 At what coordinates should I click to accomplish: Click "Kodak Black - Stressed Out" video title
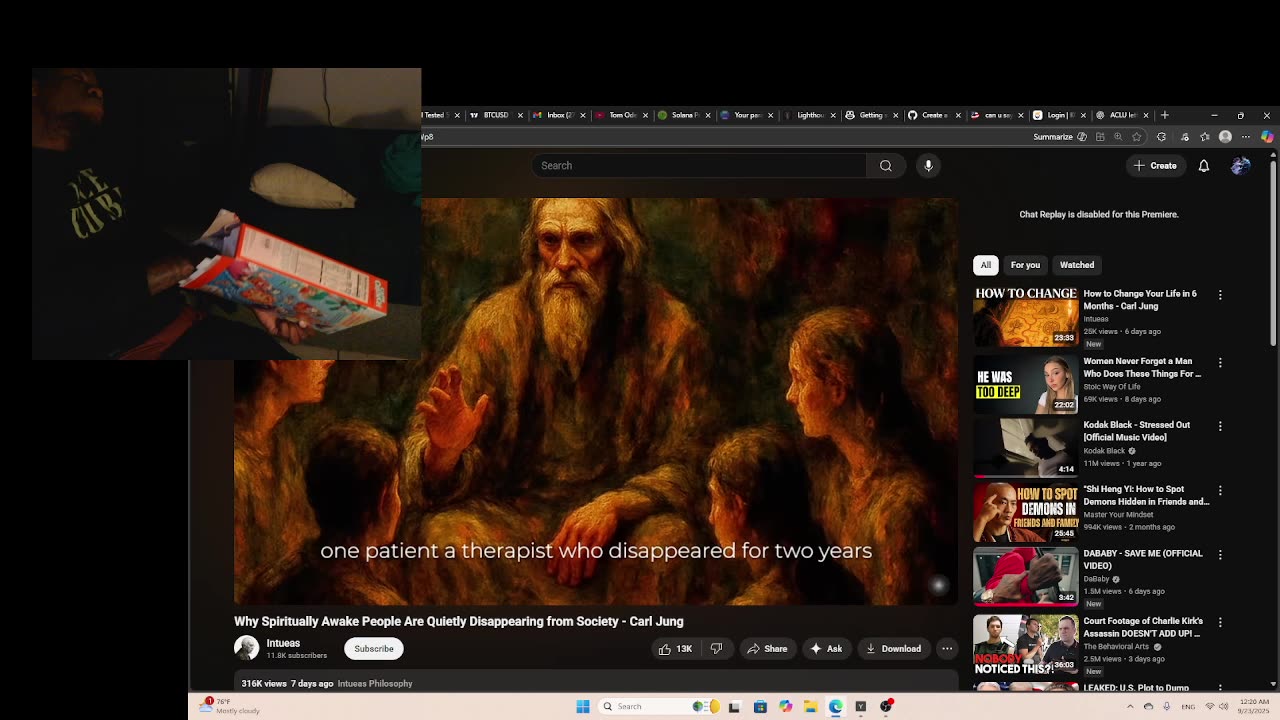[1137, 431]
